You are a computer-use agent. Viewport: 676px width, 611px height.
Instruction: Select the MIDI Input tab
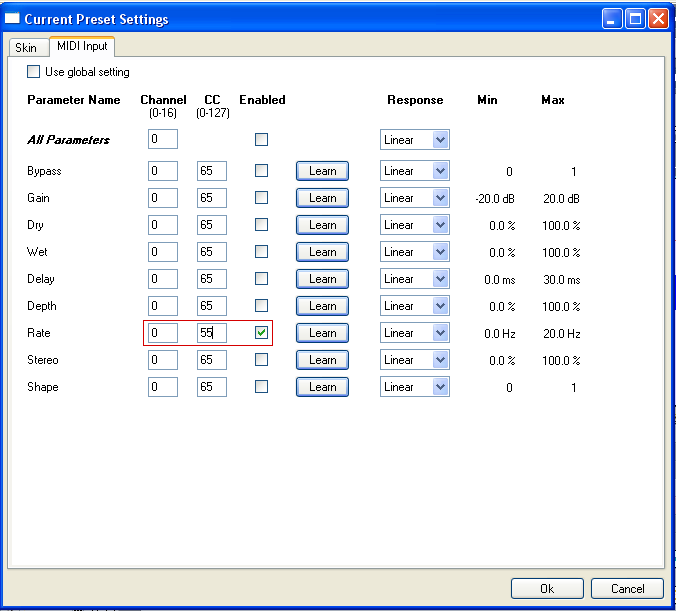(x=82, y=46)
